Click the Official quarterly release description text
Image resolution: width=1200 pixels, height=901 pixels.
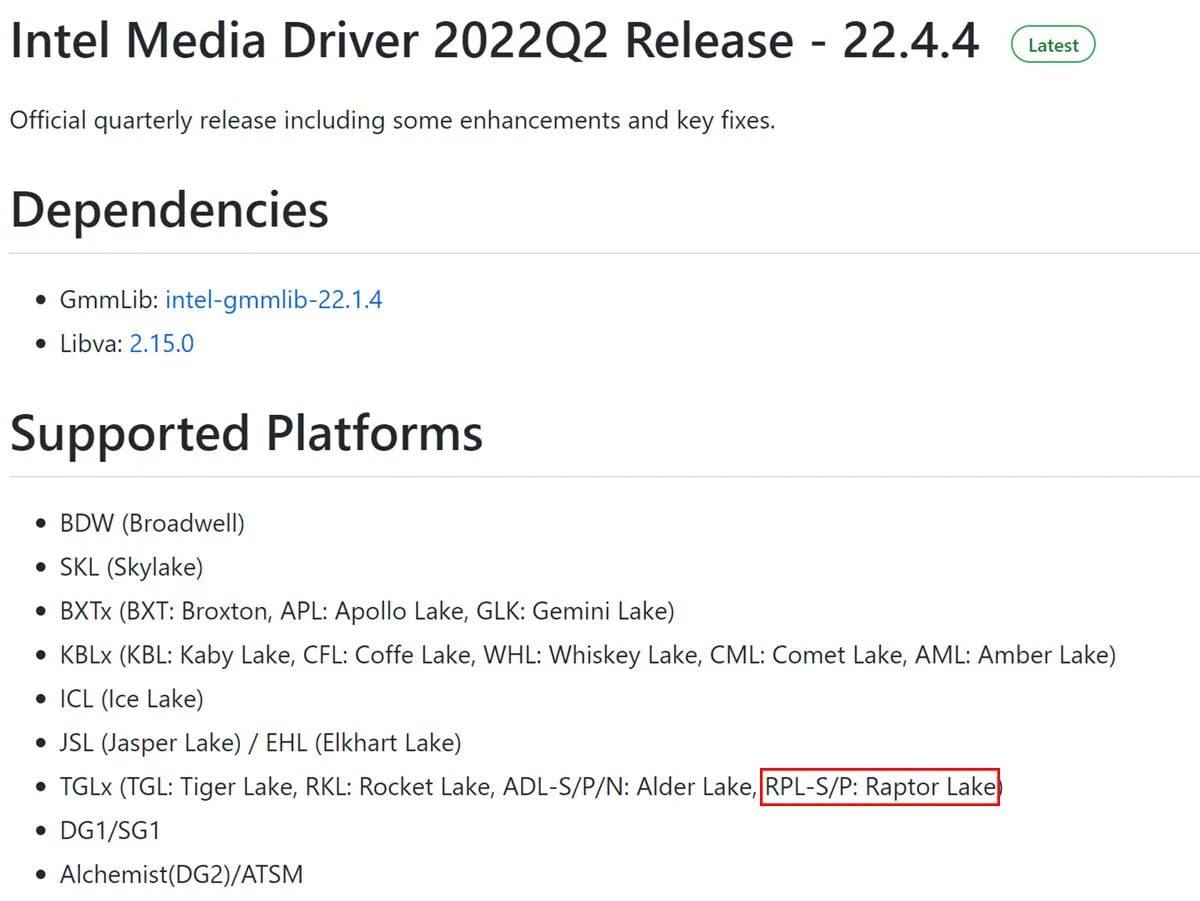393,121
